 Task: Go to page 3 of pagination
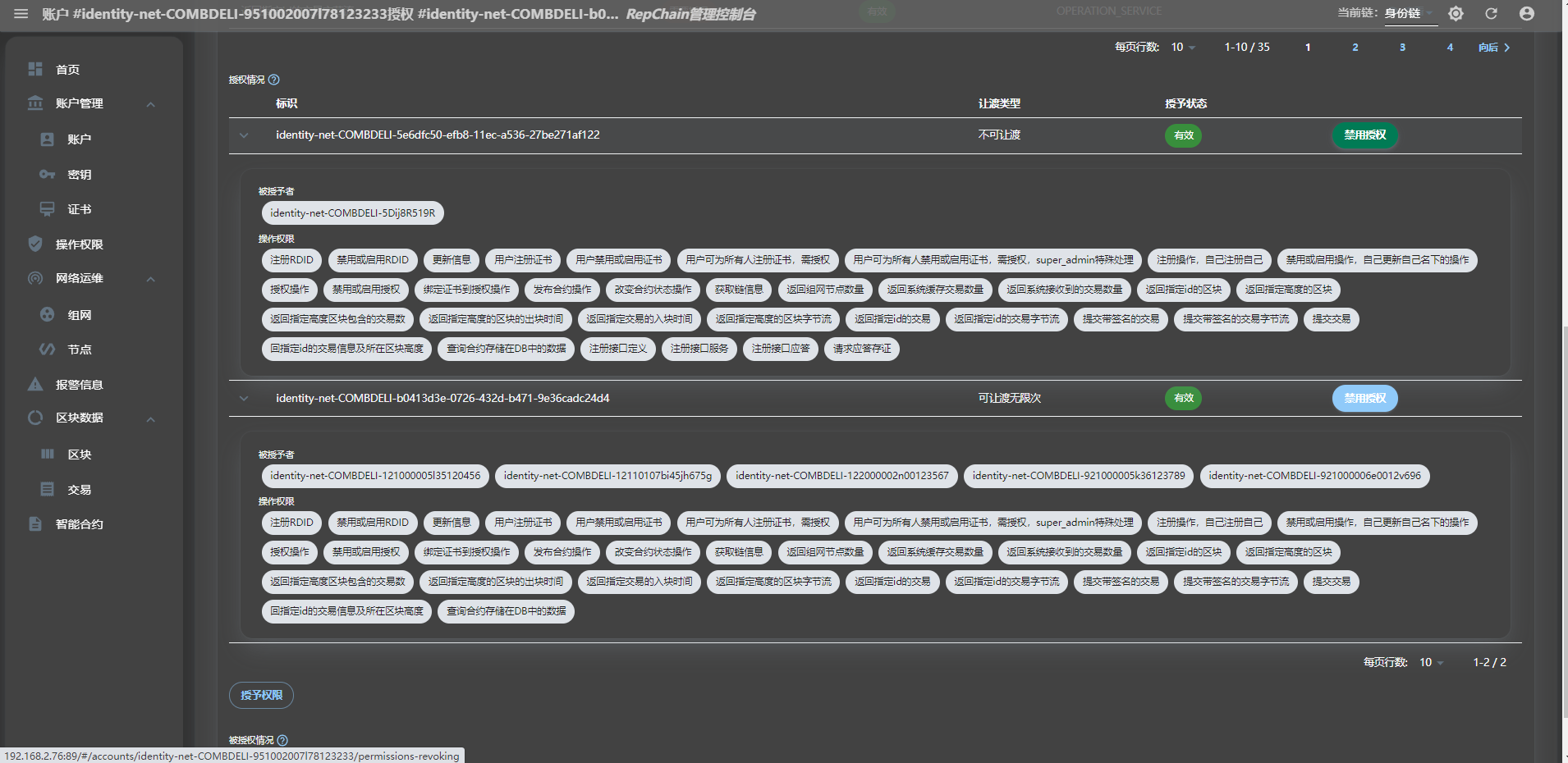tap(1402, 48)
